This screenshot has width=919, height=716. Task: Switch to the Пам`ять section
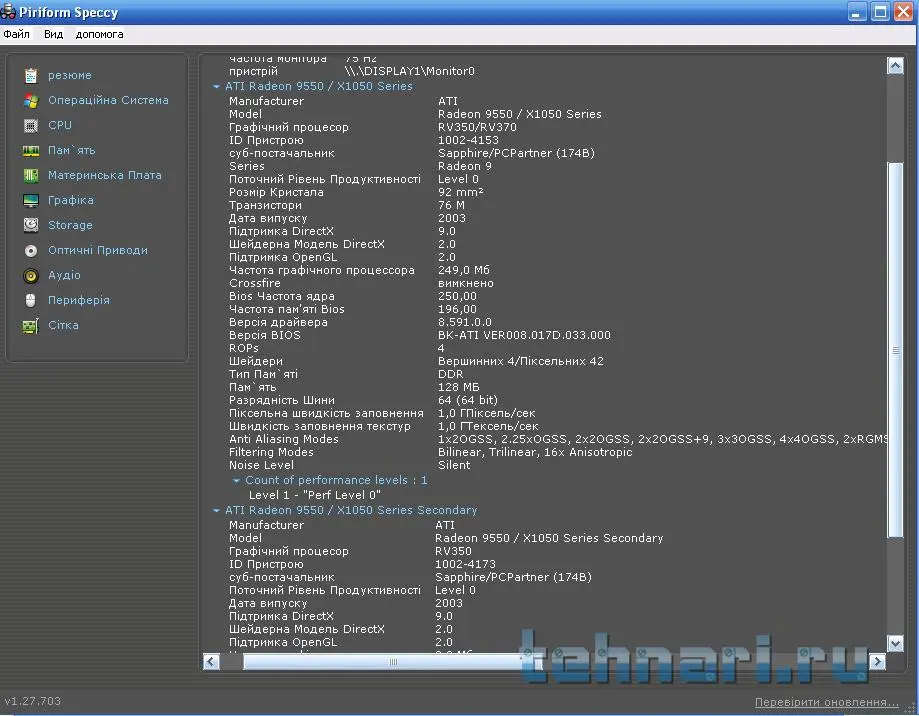coord(72,151)
